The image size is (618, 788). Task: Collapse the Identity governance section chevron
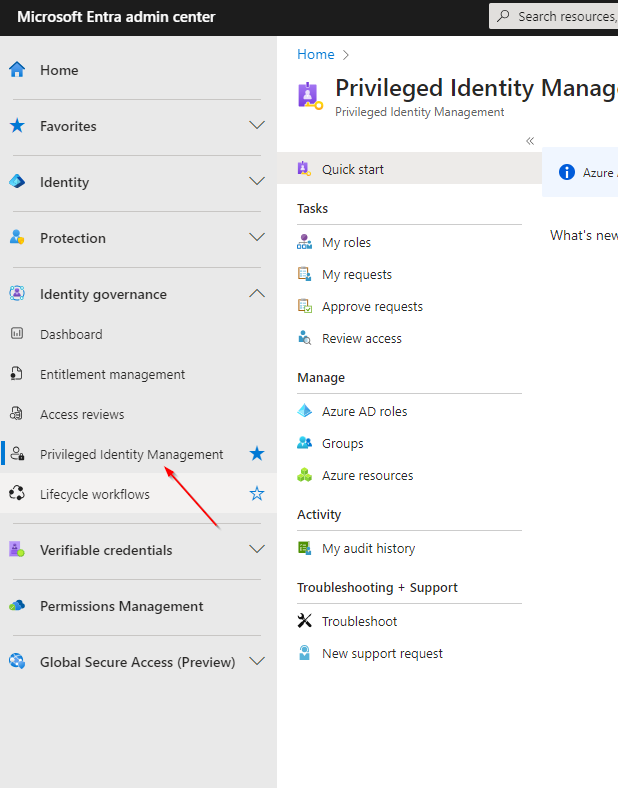(257, 293)
